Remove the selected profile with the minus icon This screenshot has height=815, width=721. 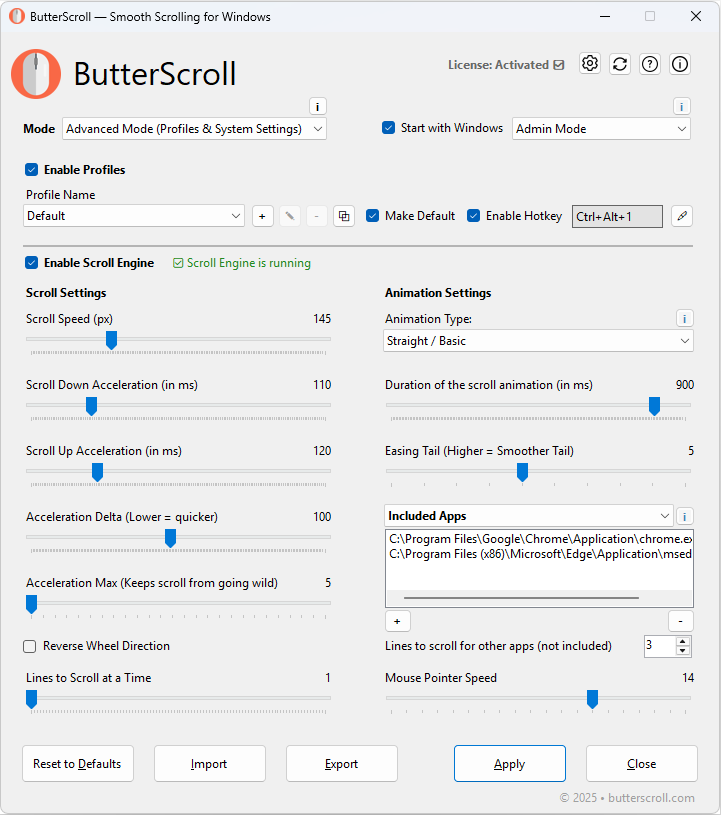pyautogui.click(x=316, y=215)
